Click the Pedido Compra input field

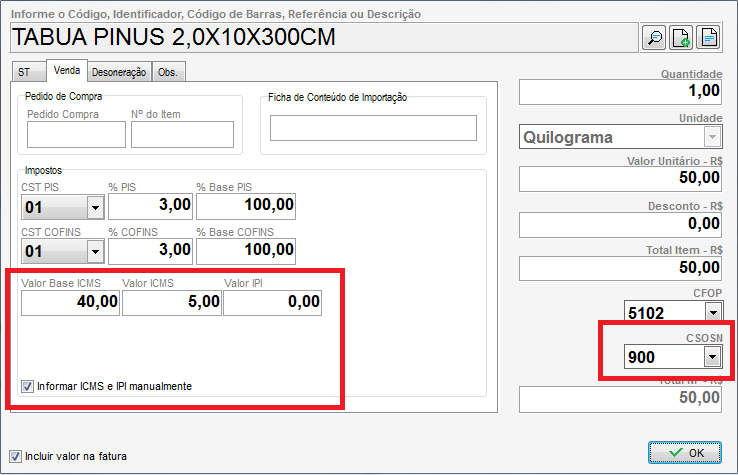76,134
